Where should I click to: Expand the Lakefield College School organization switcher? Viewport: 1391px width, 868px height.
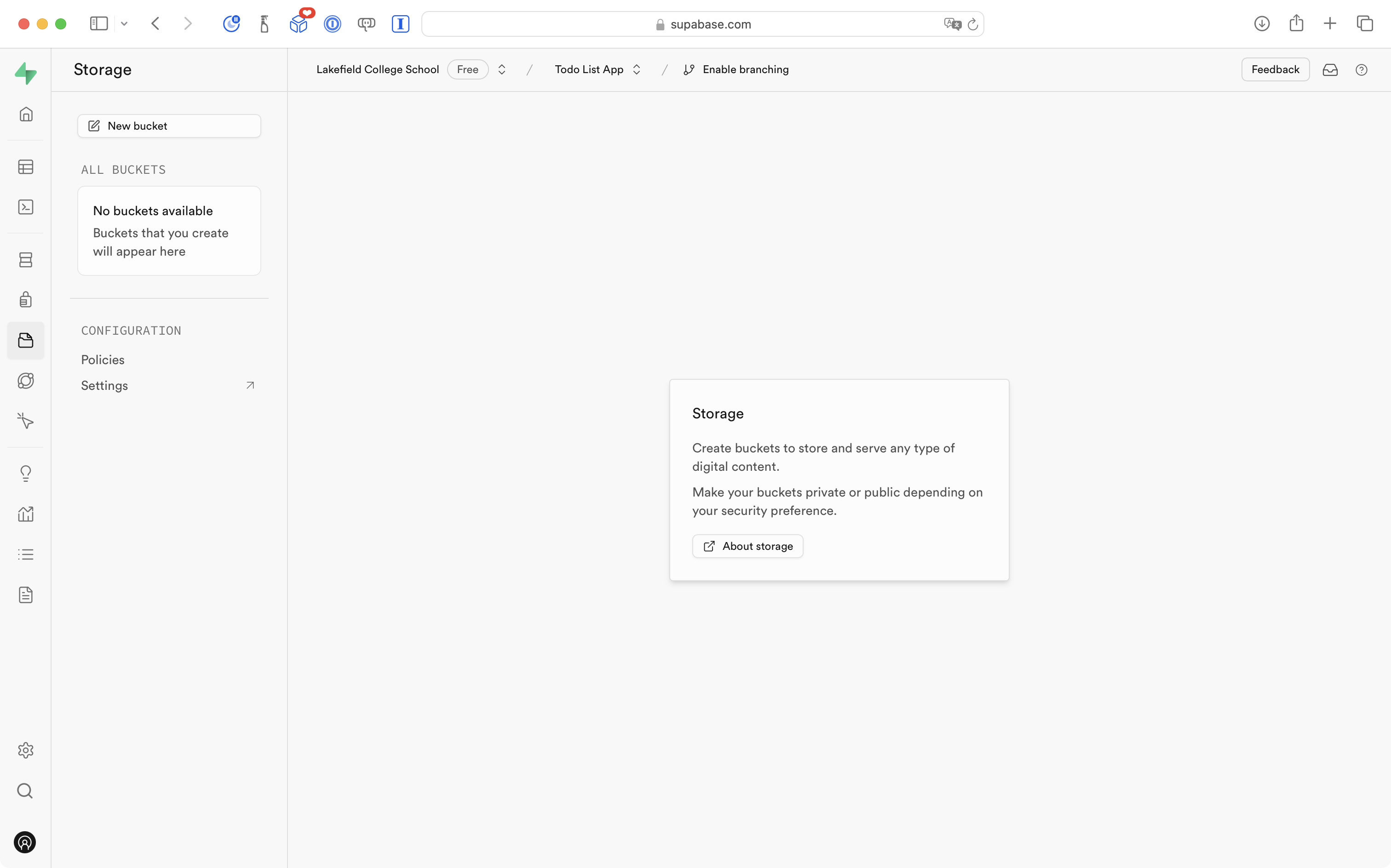501,69
